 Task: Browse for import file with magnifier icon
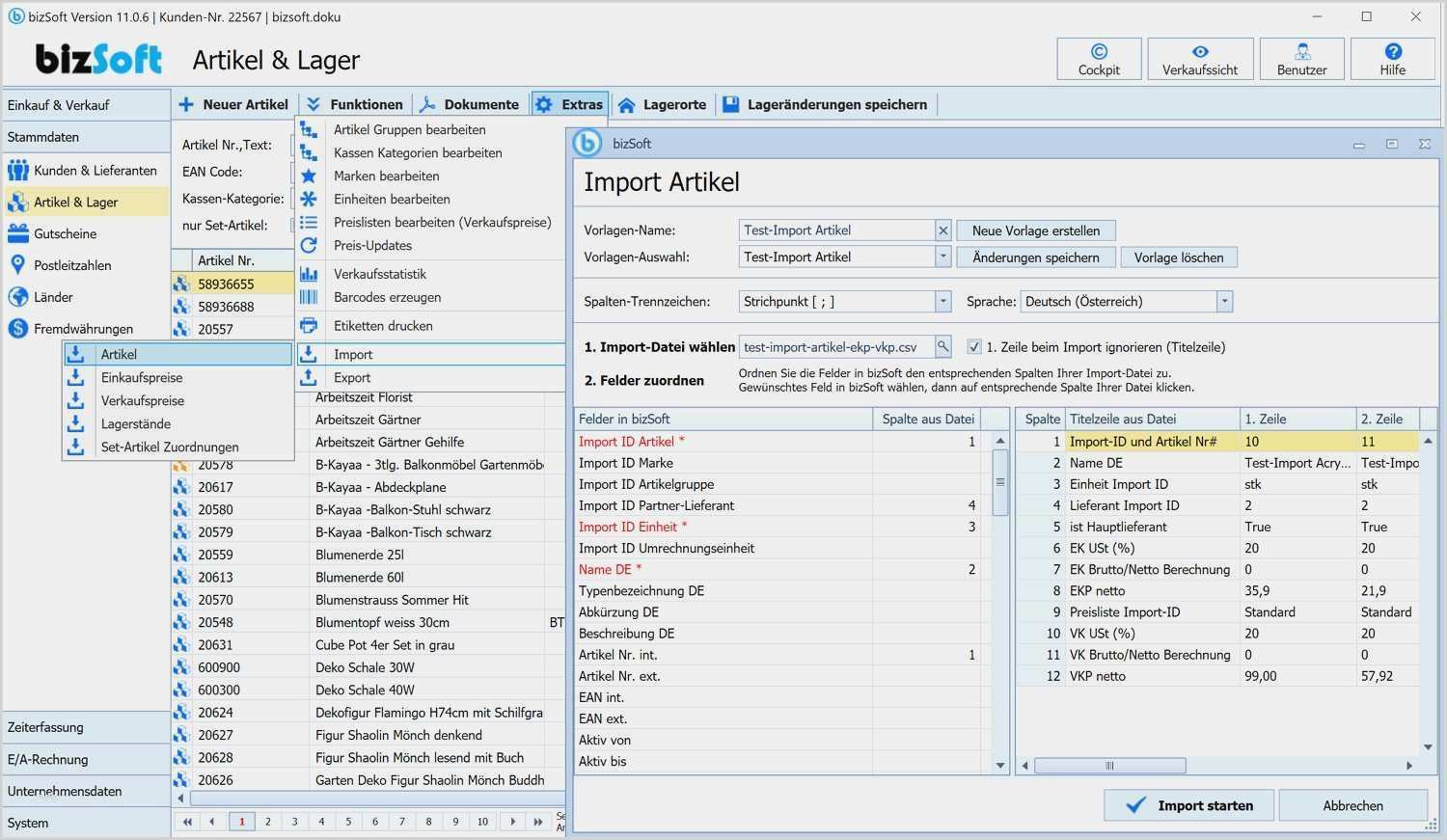tap(942, 346)
